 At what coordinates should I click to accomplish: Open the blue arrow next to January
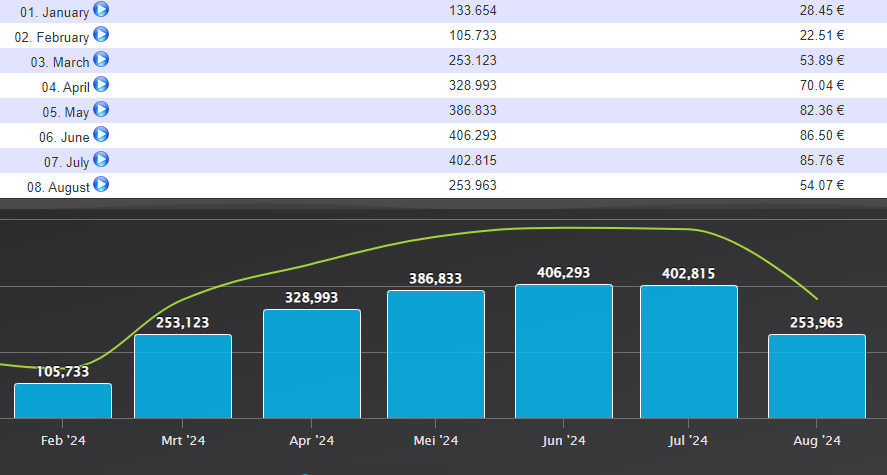point(101,10)
